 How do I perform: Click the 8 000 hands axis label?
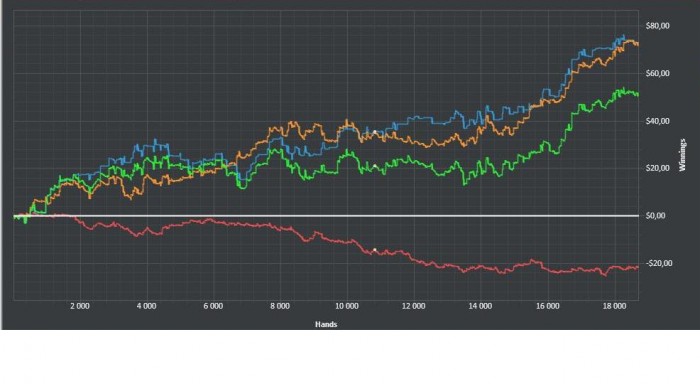[x=280, y=306]
